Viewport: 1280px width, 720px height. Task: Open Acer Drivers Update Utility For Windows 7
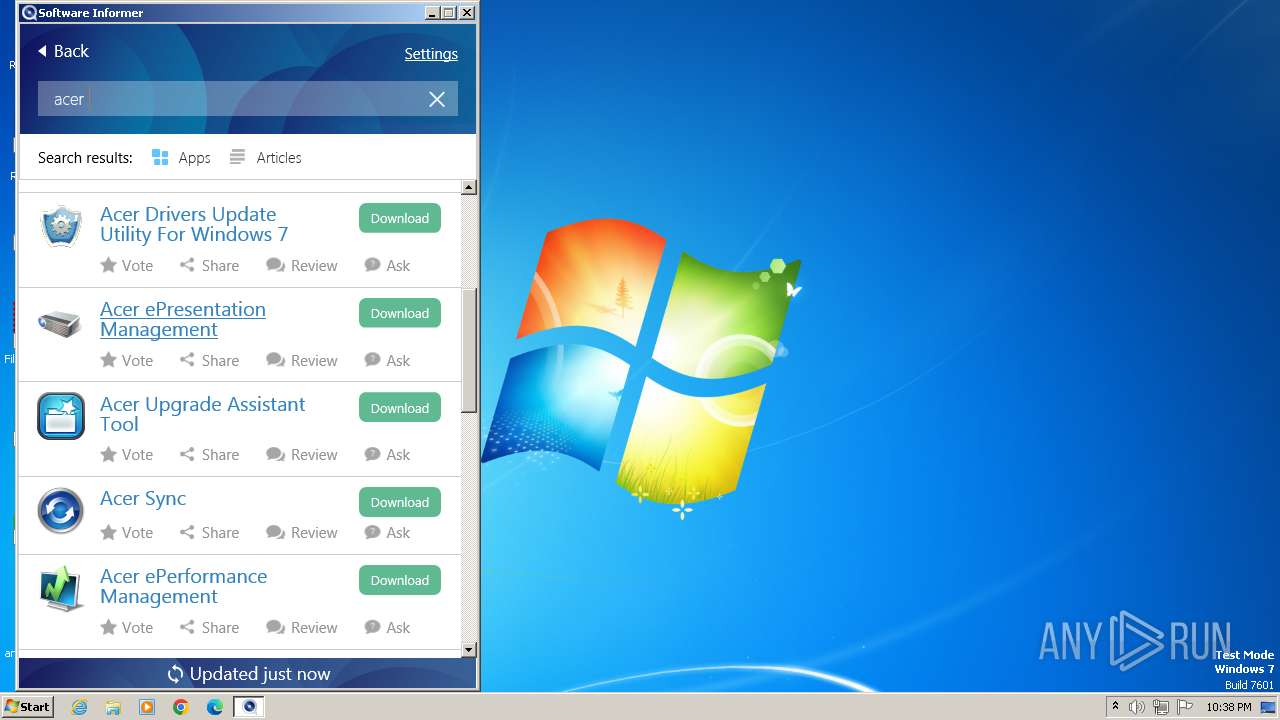coord(194,224)
